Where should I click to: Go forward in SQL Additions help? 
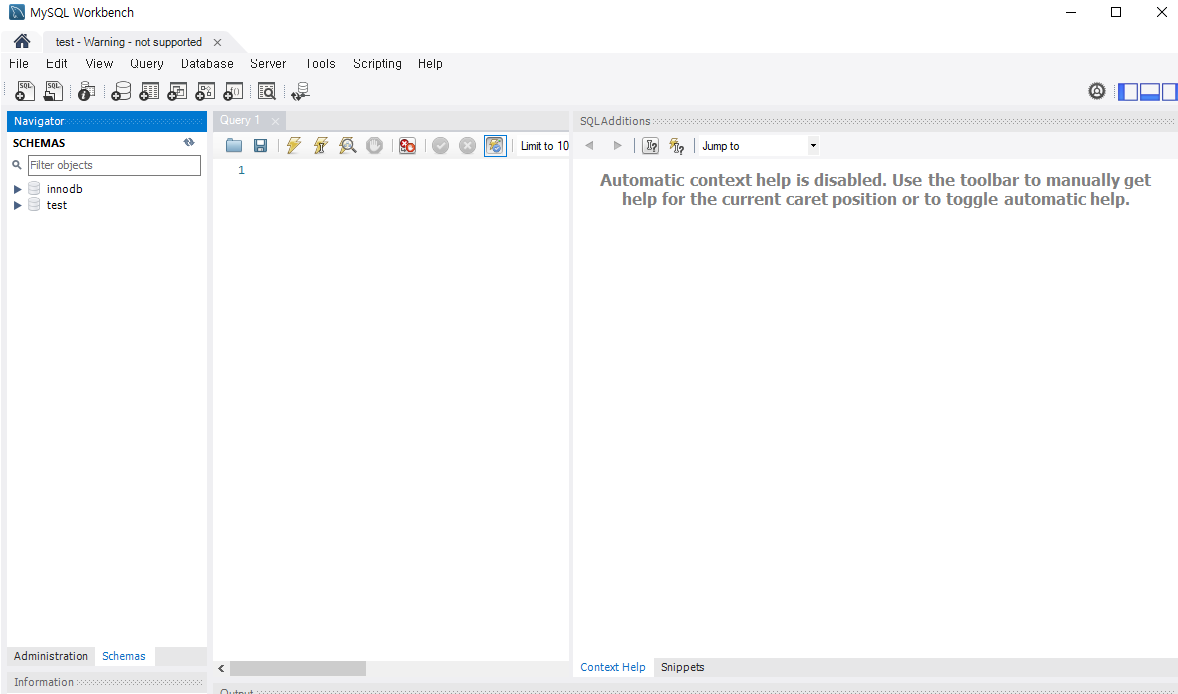pos(618,146)
